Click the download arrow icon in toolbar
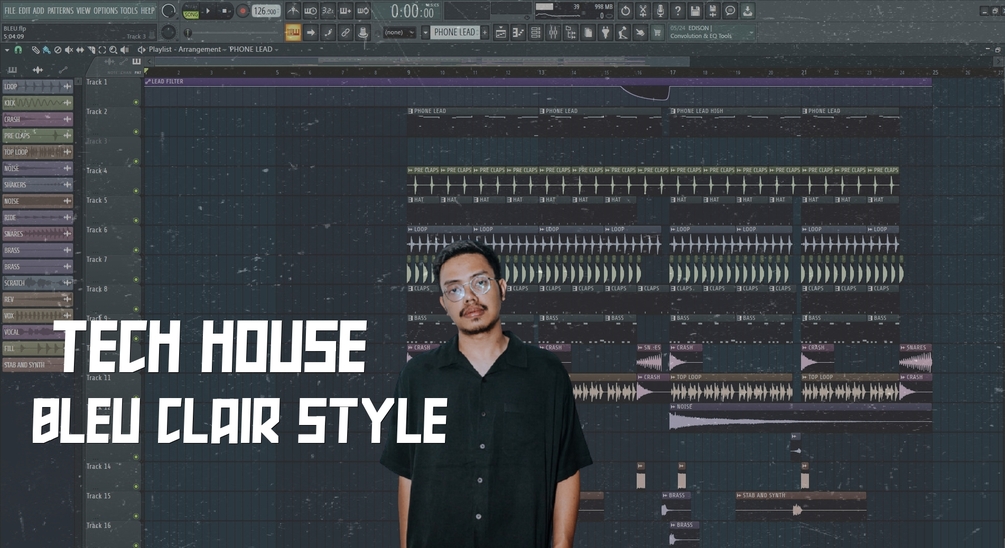The height and width of the screenshot is (548, 1005). coord(747,11)
